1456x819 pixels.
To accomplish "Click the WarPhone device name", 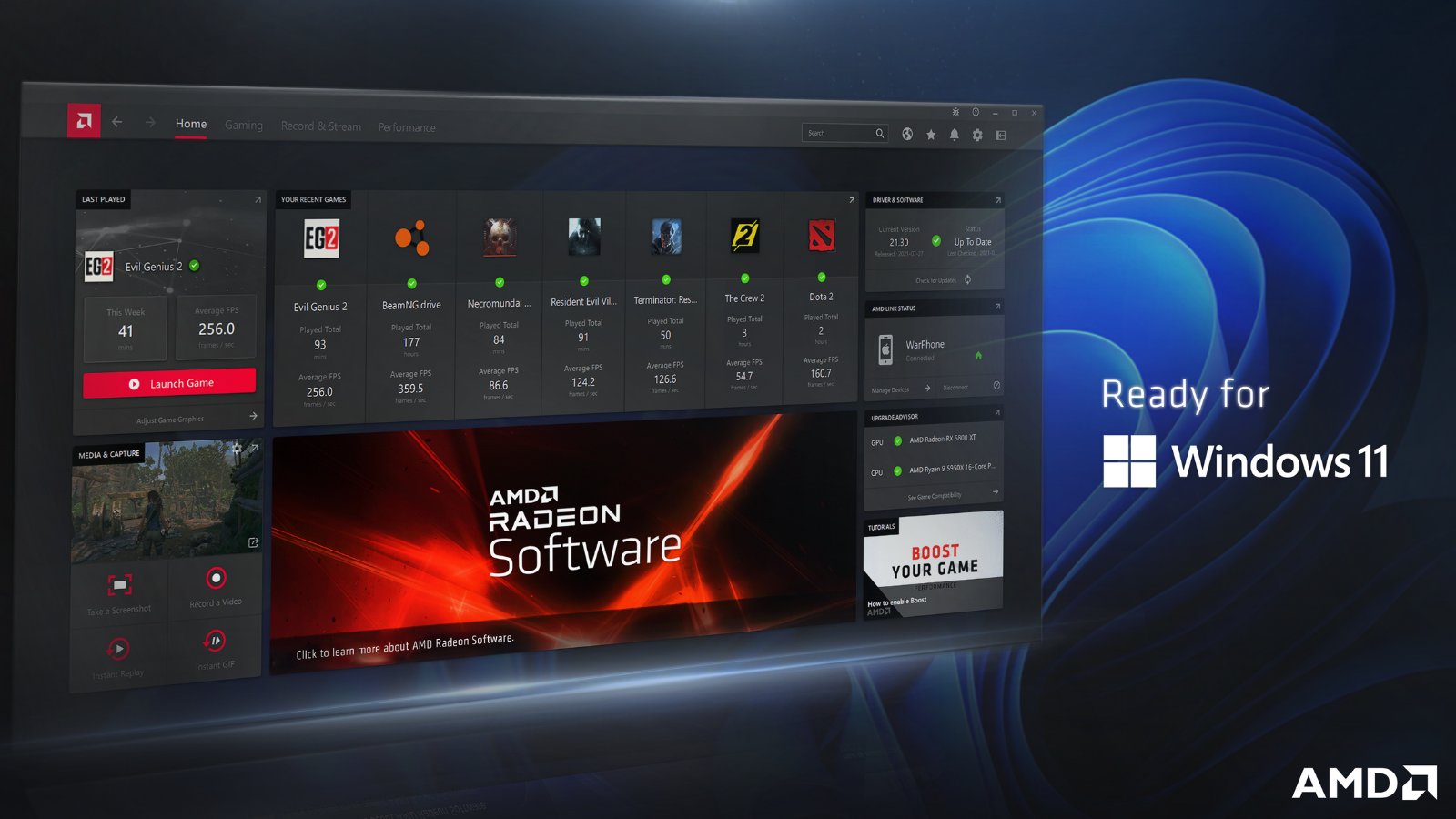I will (x=925, y=345).
